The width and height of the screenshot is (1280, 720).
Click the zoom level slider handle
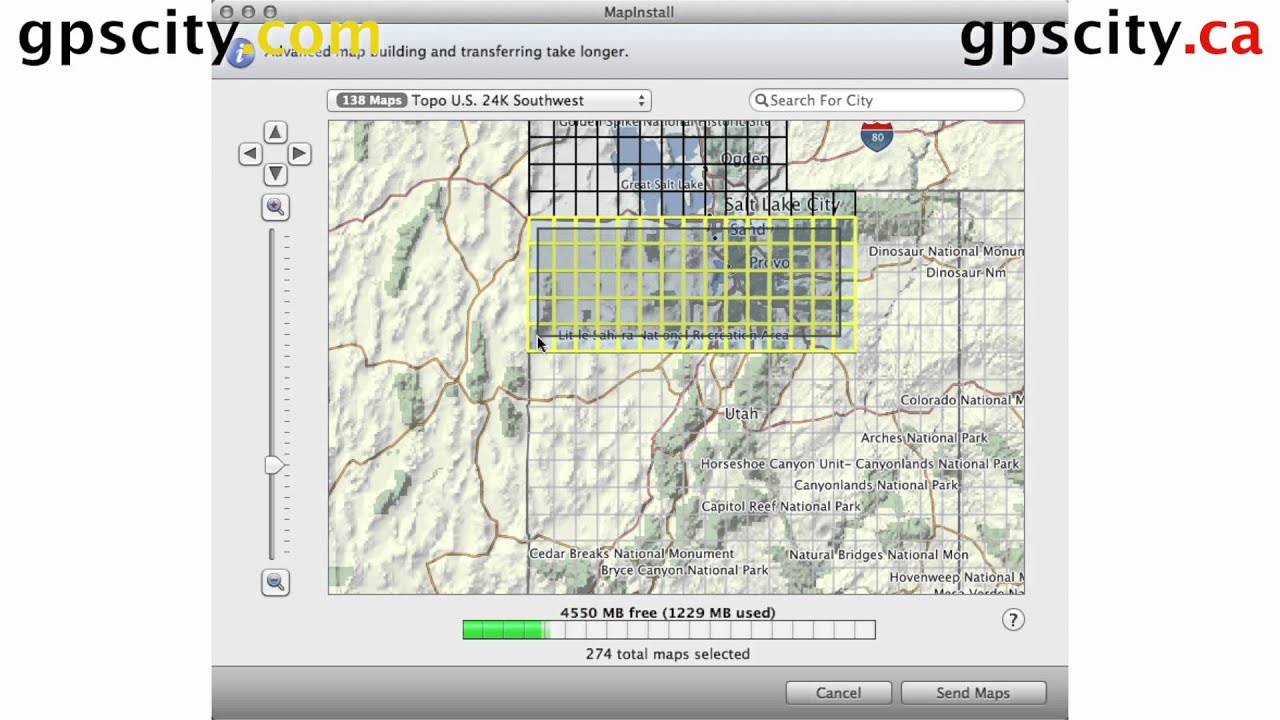[273, 465]
